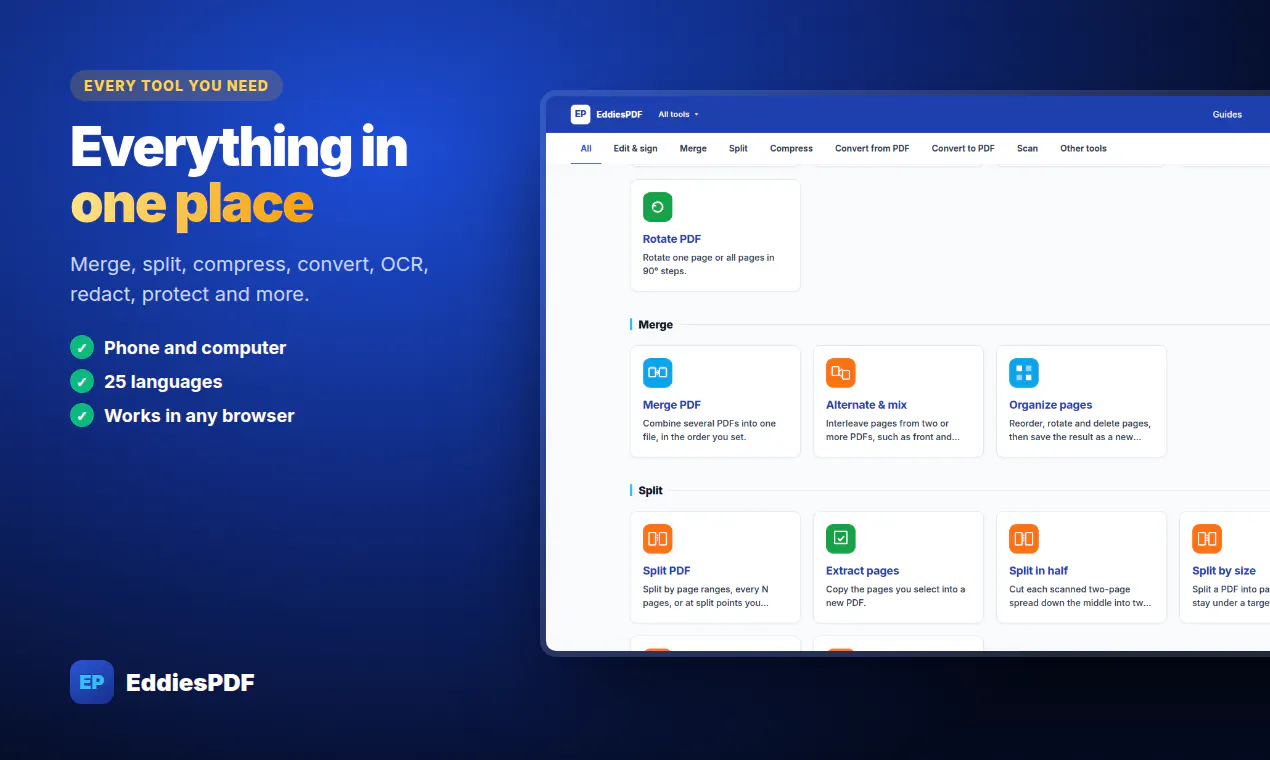Click the Split PDF orange icon
1270x760 pixels.
click(x=657, y=539)
